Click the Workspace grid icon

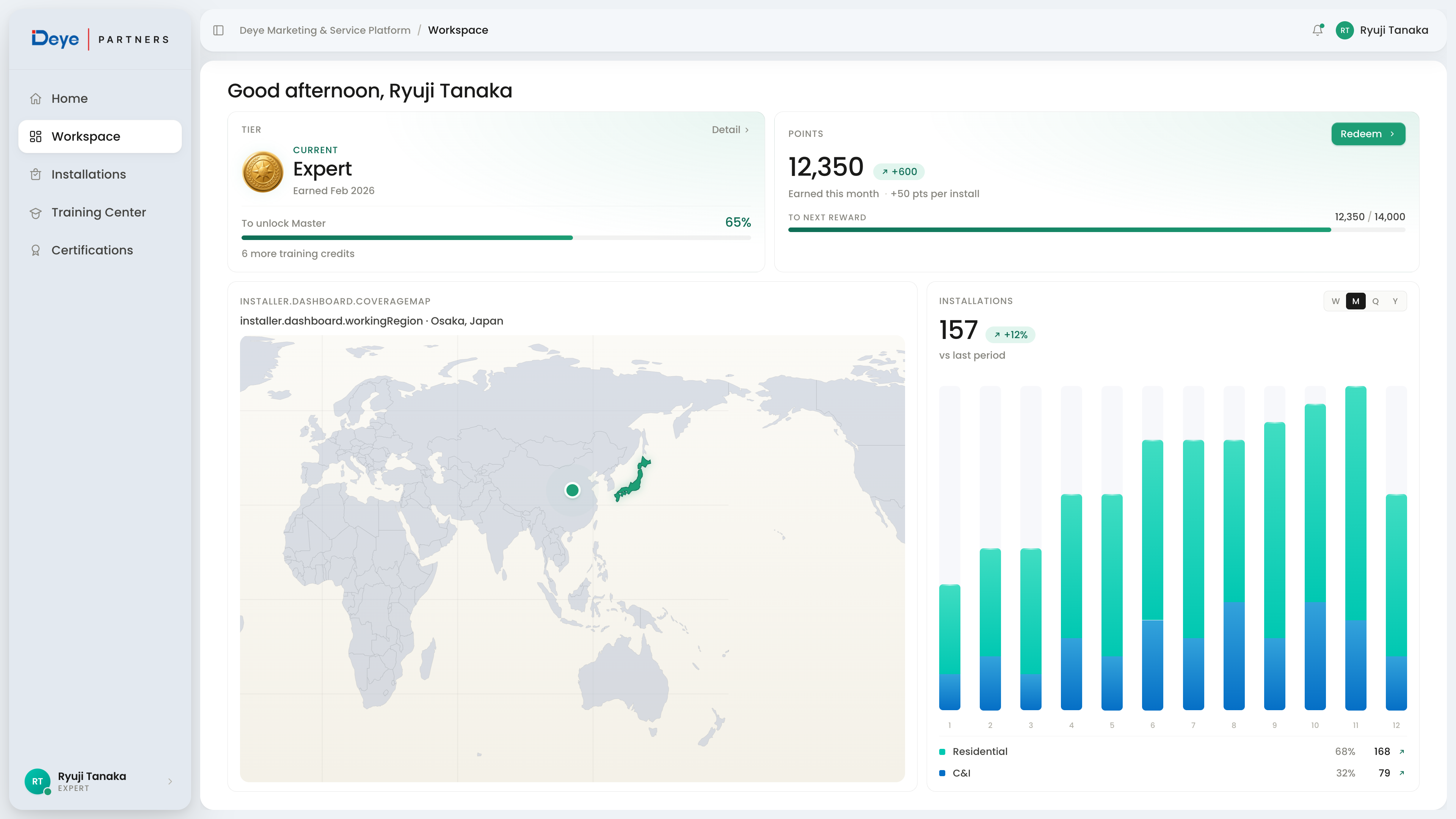(x=36, y=136)
